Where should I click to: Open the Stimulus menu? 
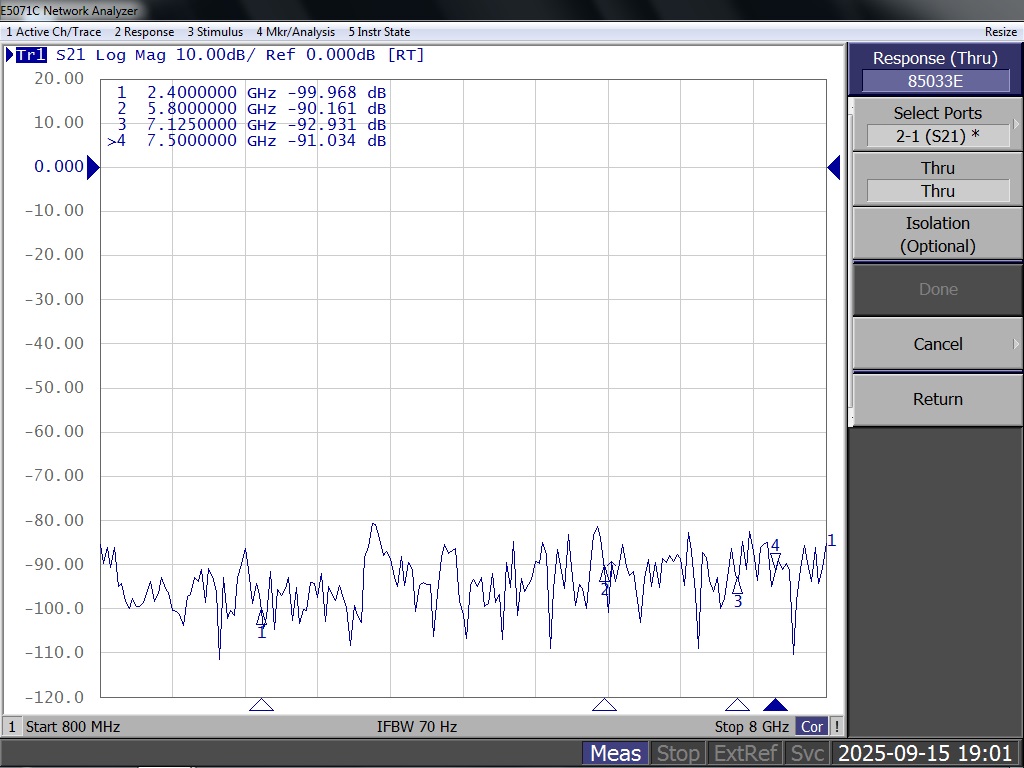(215, 32)
